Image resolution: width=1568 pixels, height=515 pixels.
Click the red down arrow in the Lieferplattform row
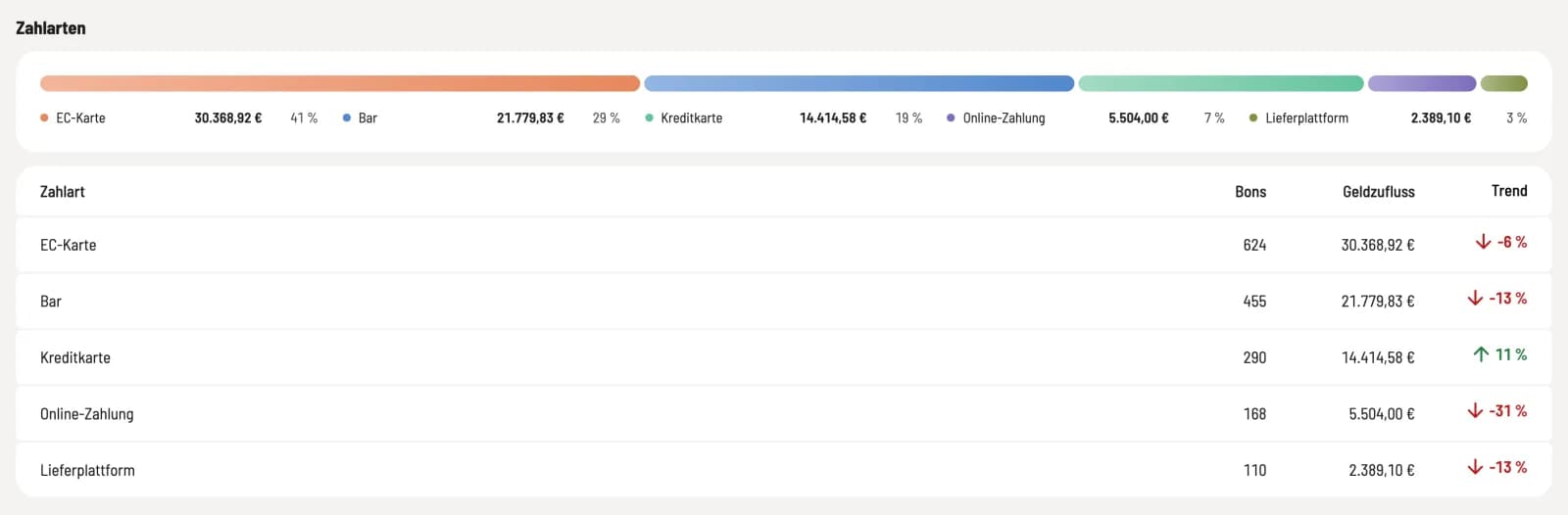(1475, 467)
